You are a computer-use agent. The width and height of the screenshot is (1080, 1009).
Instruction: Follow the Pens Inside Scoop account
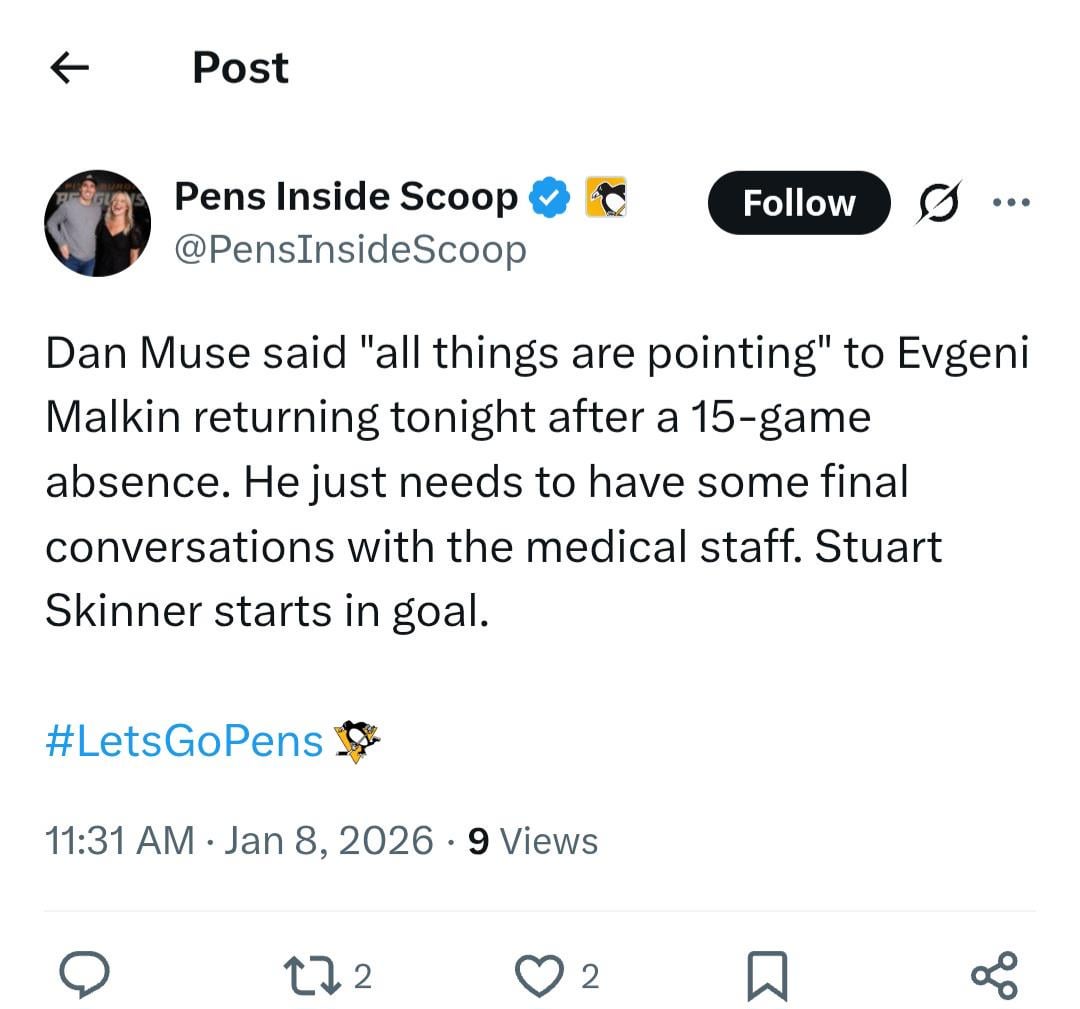point(798,202)
